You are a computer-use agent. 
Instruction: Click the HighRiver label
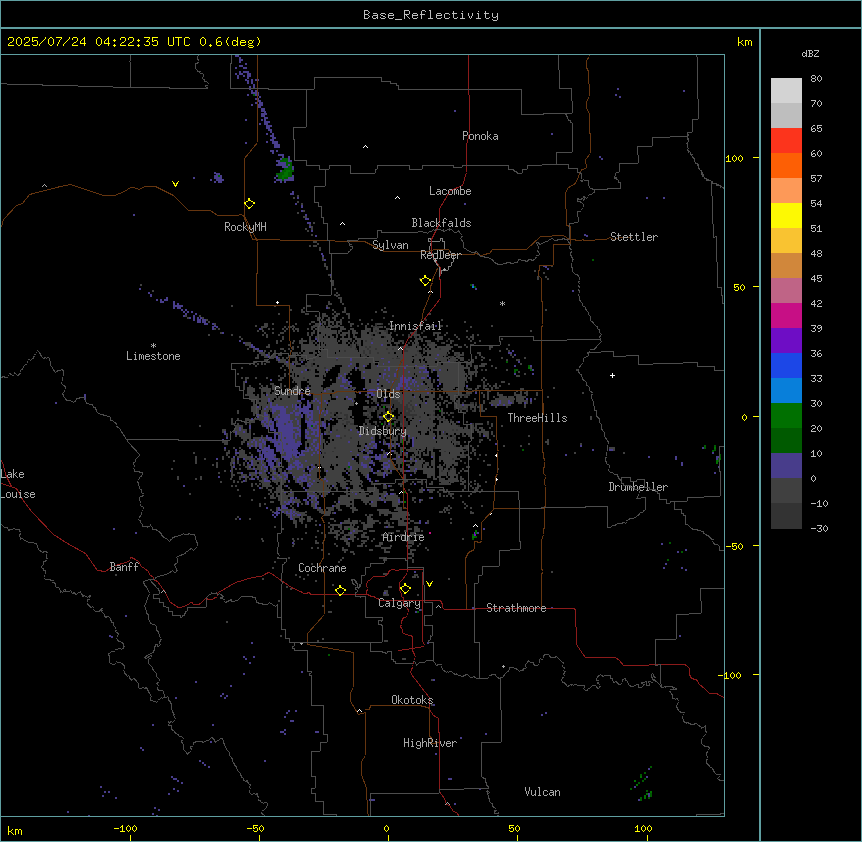430,743
